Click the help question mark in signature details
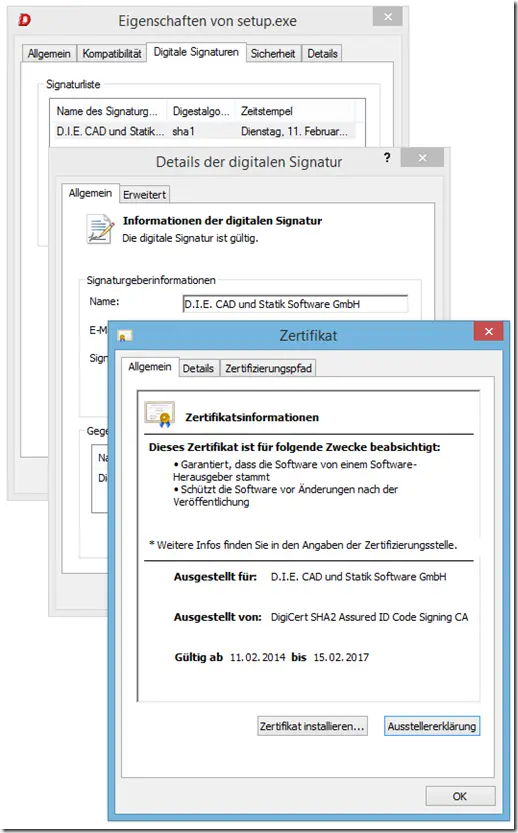 pos(387,157)
